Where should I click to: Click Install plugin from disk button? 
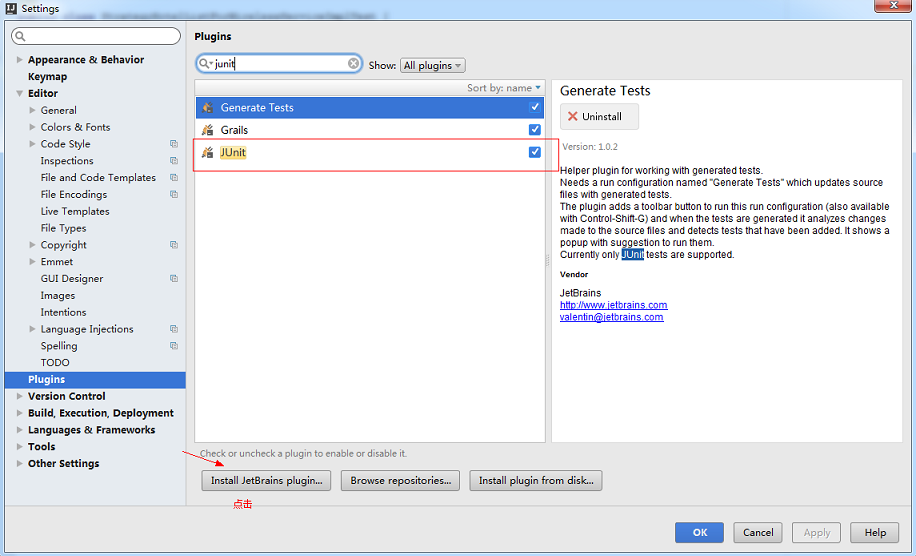point(536,481)
